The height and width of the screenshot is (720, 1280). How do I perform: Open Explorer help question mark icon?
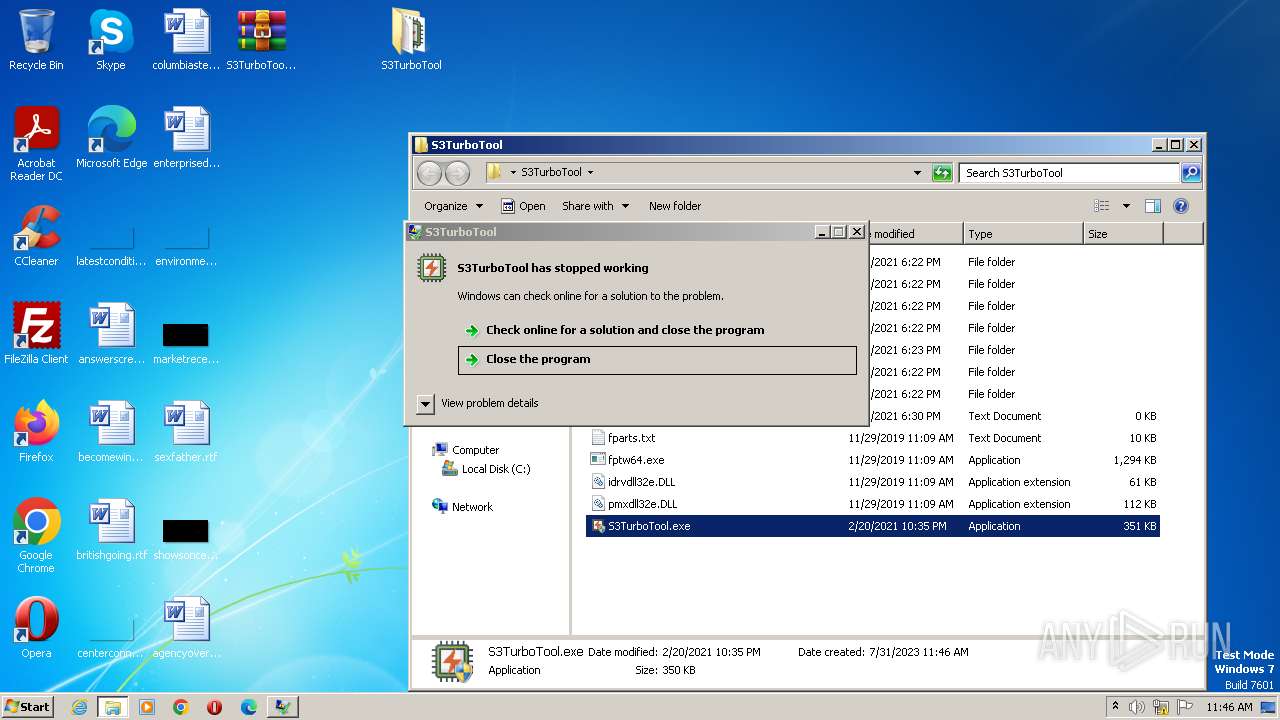(x=1180, y=206)
